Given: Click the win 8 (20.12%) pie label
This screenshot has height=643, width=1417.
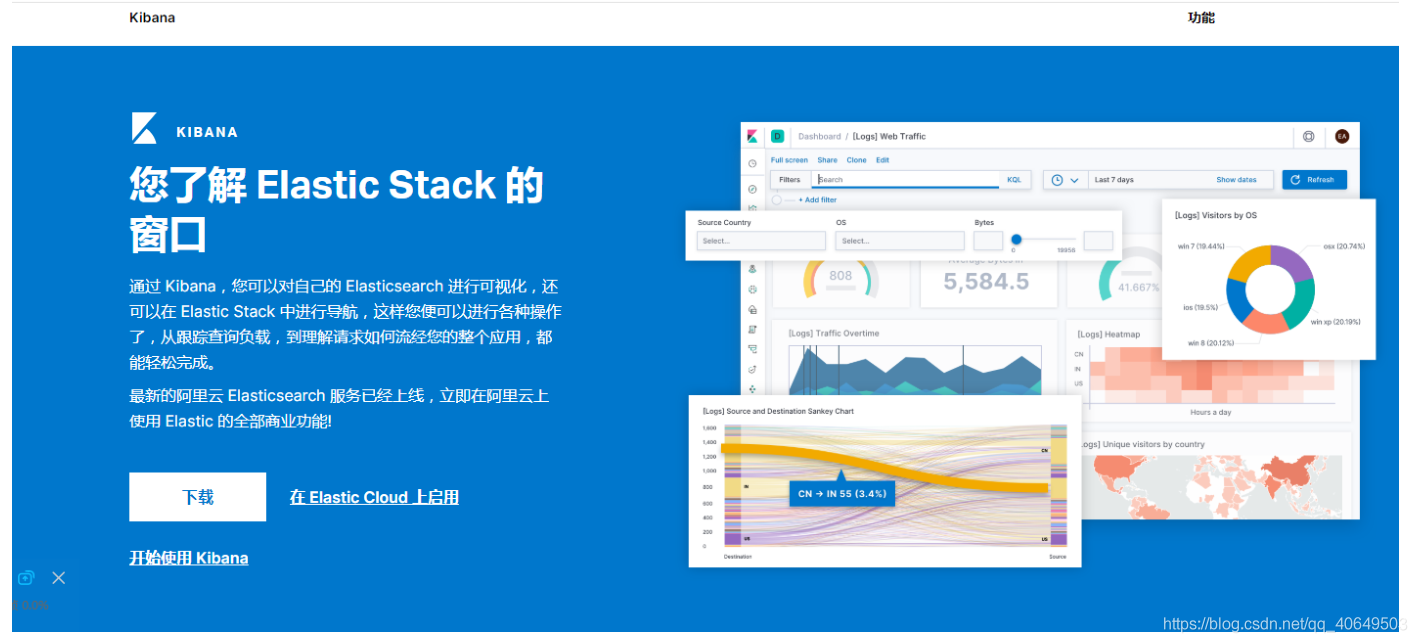Looking at the screenshot, I should click(1211, 342).
